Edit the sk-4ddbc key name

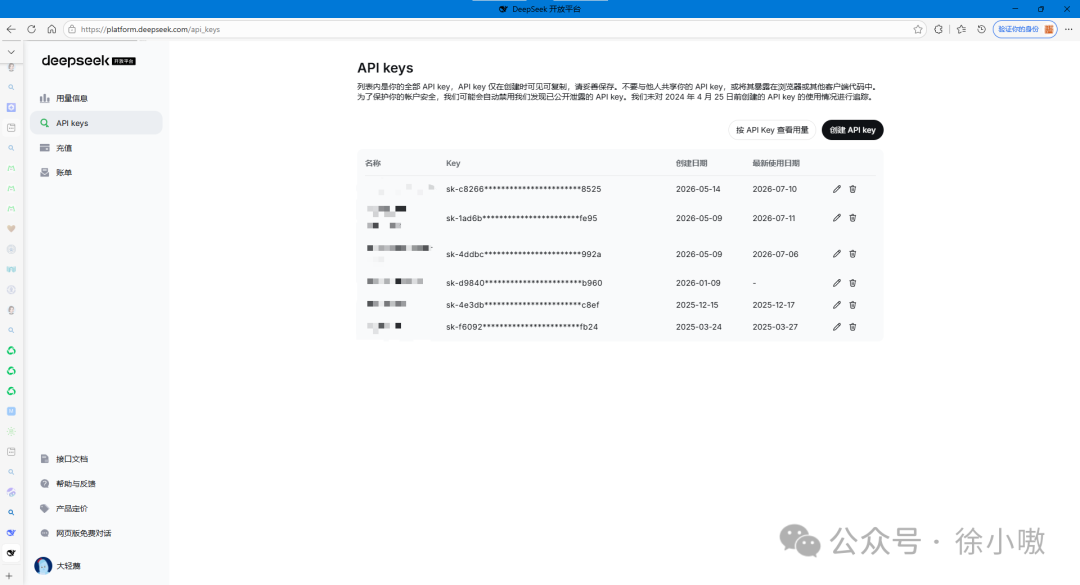pyautogui.click(x=836, y=254)
